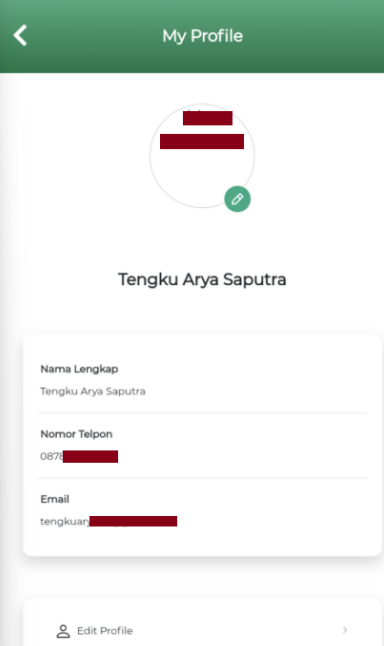Click the Nama Lengkap row in info card
Image resolution: width=384 pixels, height=646 pixels.
pyautogui.click(x=202, y=379)
